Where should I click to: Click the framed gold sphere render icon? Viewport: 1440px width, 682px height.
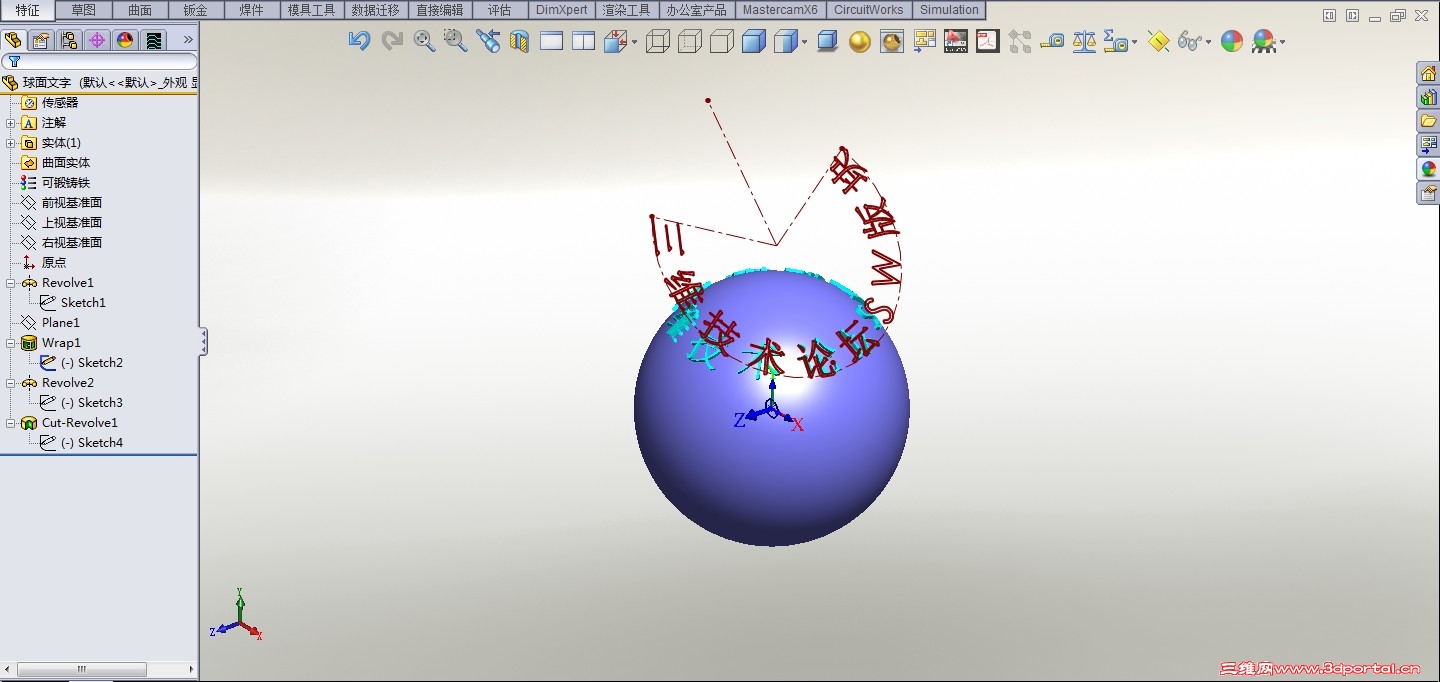point(892,41)
